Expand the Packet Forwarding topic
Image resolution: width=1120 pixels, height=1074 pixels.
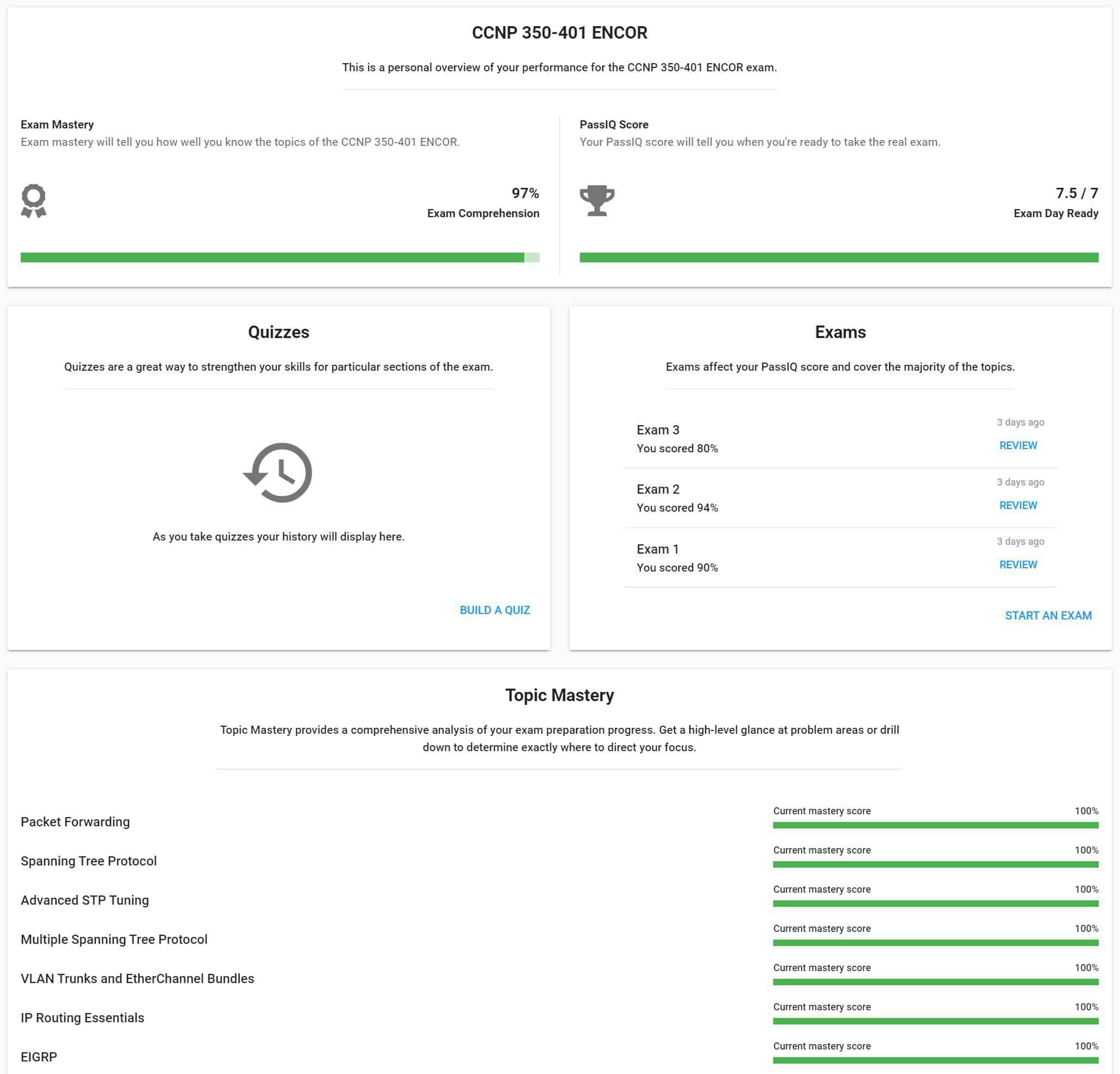(76, 821)
